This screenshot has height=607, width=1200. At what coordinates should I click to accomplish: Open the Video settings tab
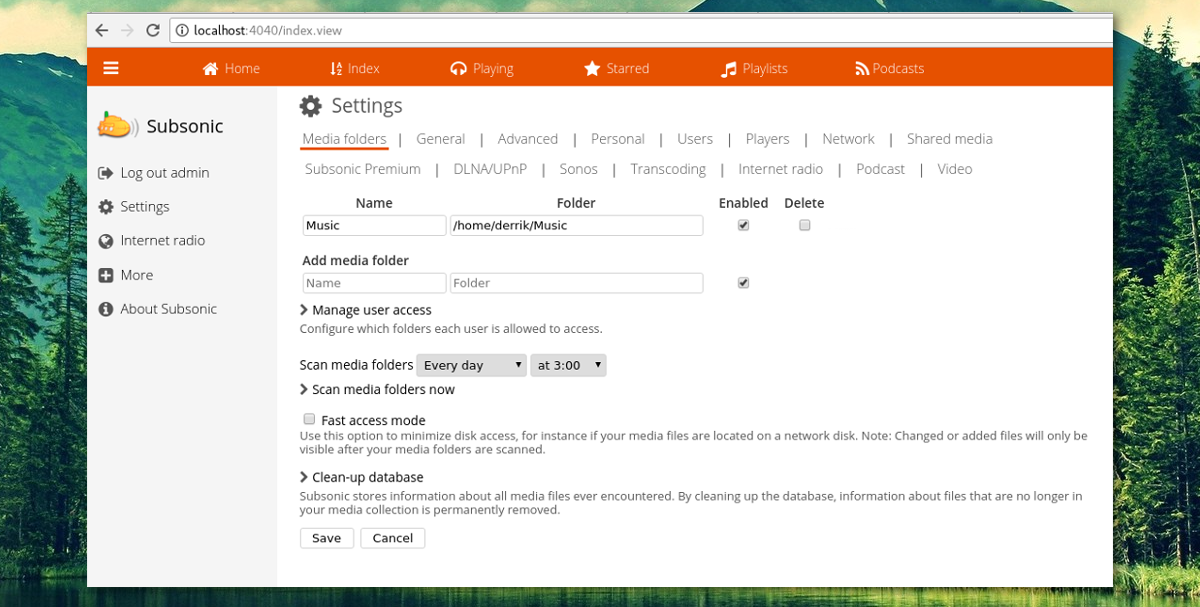(x=955, y=169)
